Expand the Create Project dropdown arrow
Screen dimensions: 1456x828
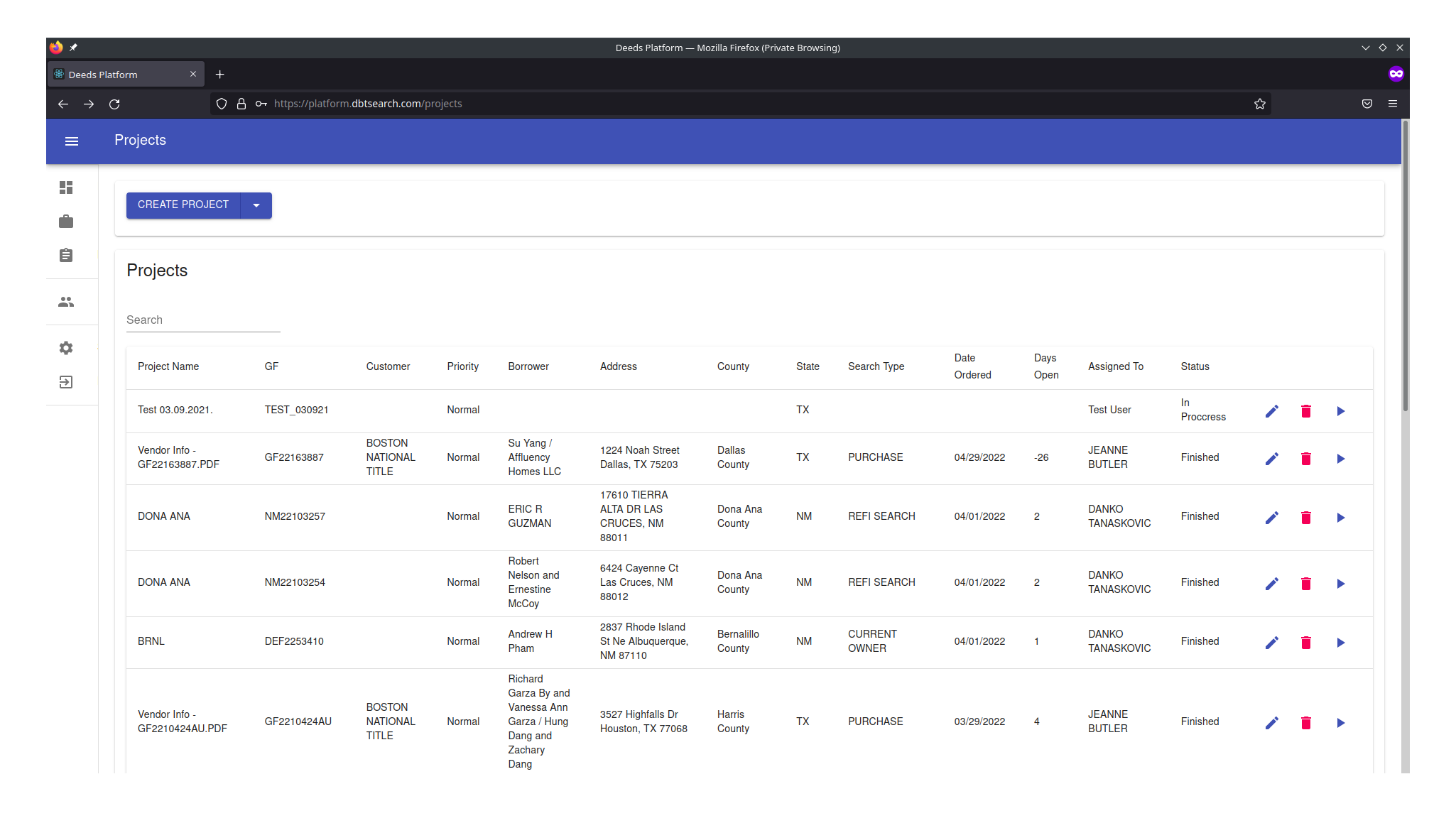tap(256, 205)
